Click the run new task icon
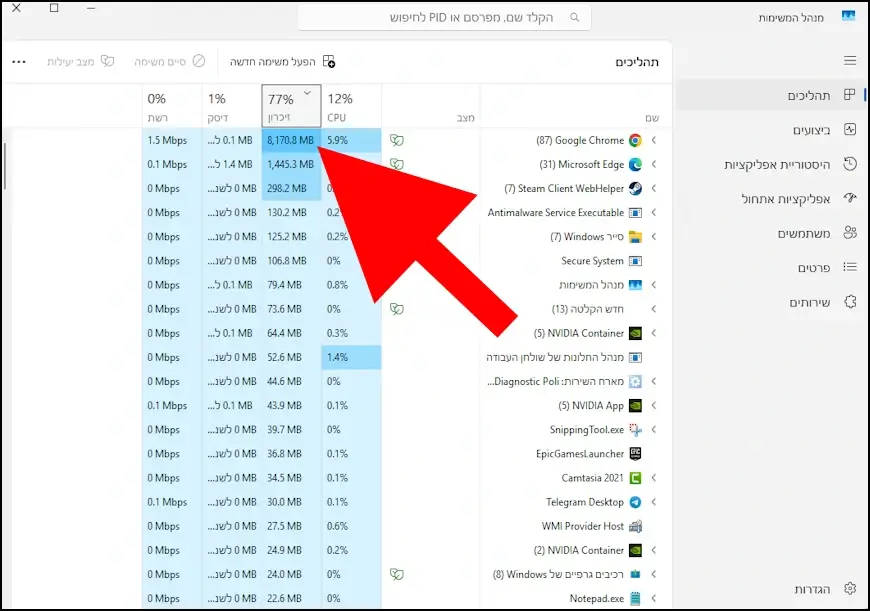This screenshot has height=611, width=870. tap(329, 61)
